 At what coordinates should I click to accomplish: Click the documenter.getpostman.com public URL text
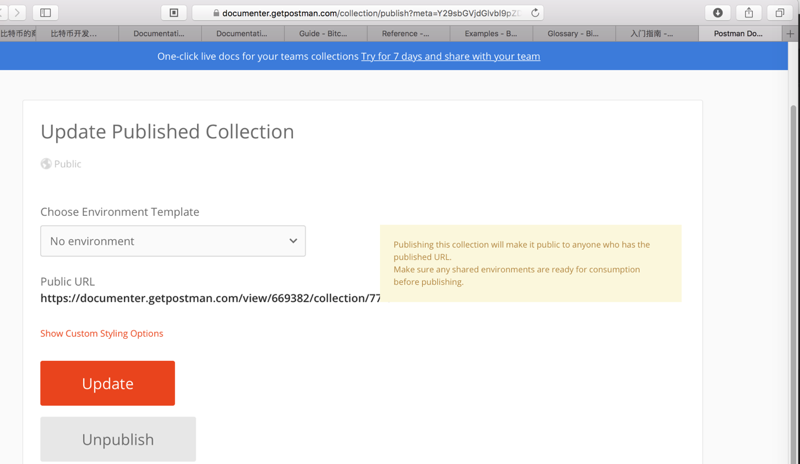211,298
